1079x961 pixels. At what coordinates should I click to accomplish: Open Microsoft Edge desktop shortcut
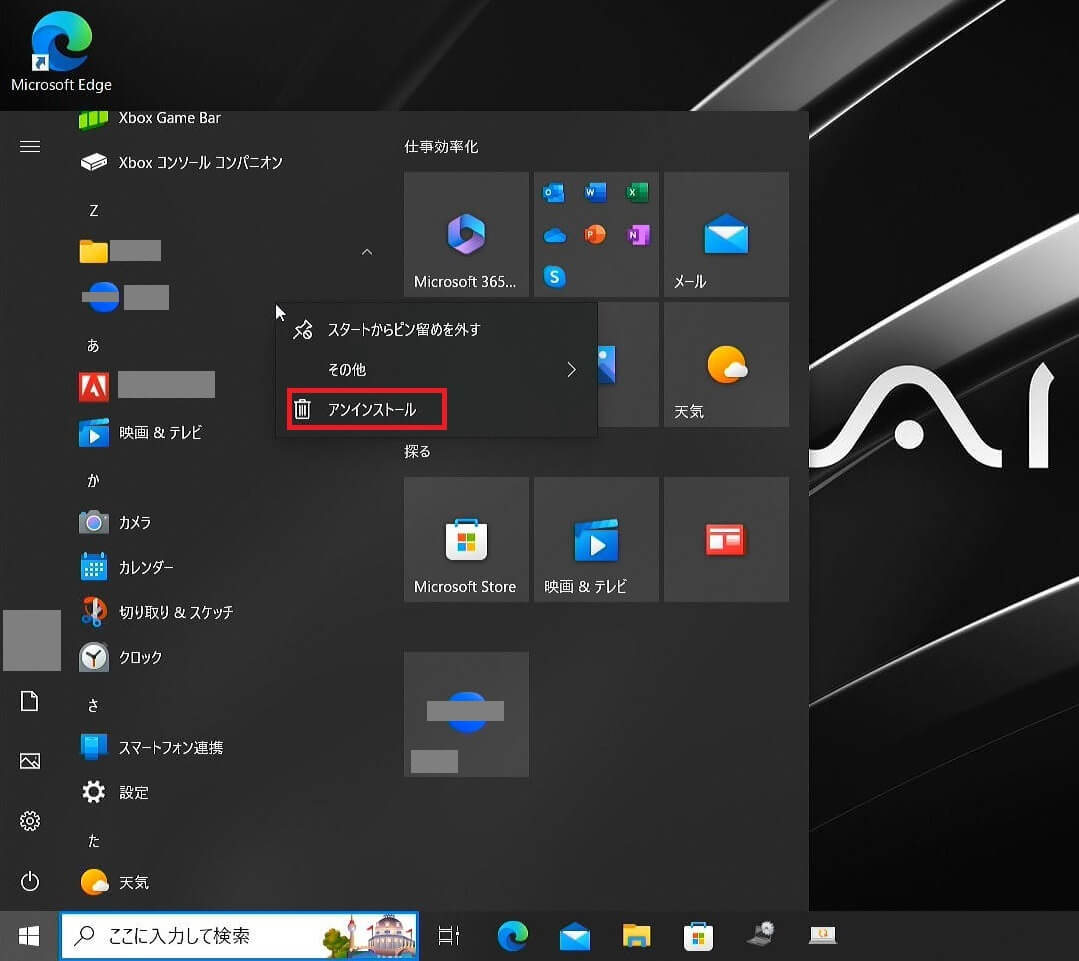point(61,52)
